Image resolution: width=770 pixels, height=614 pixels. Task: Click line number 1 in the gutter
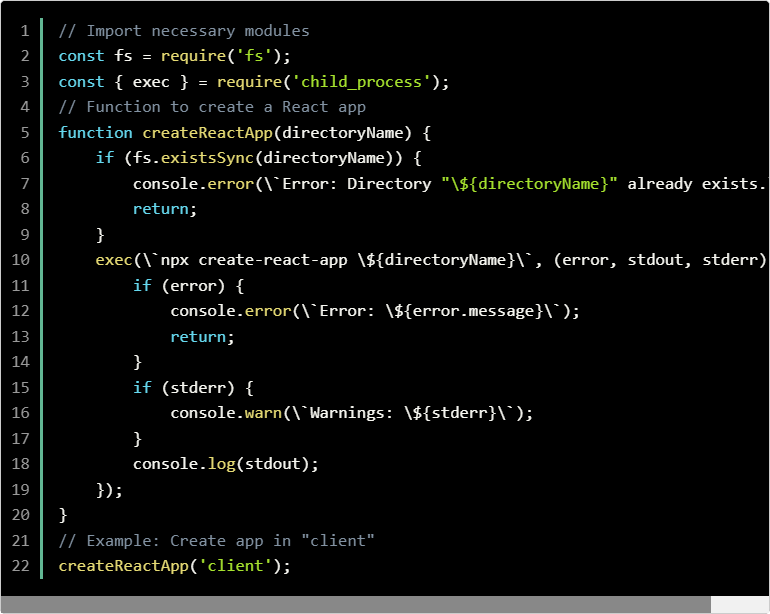click(x=25, y=31)
